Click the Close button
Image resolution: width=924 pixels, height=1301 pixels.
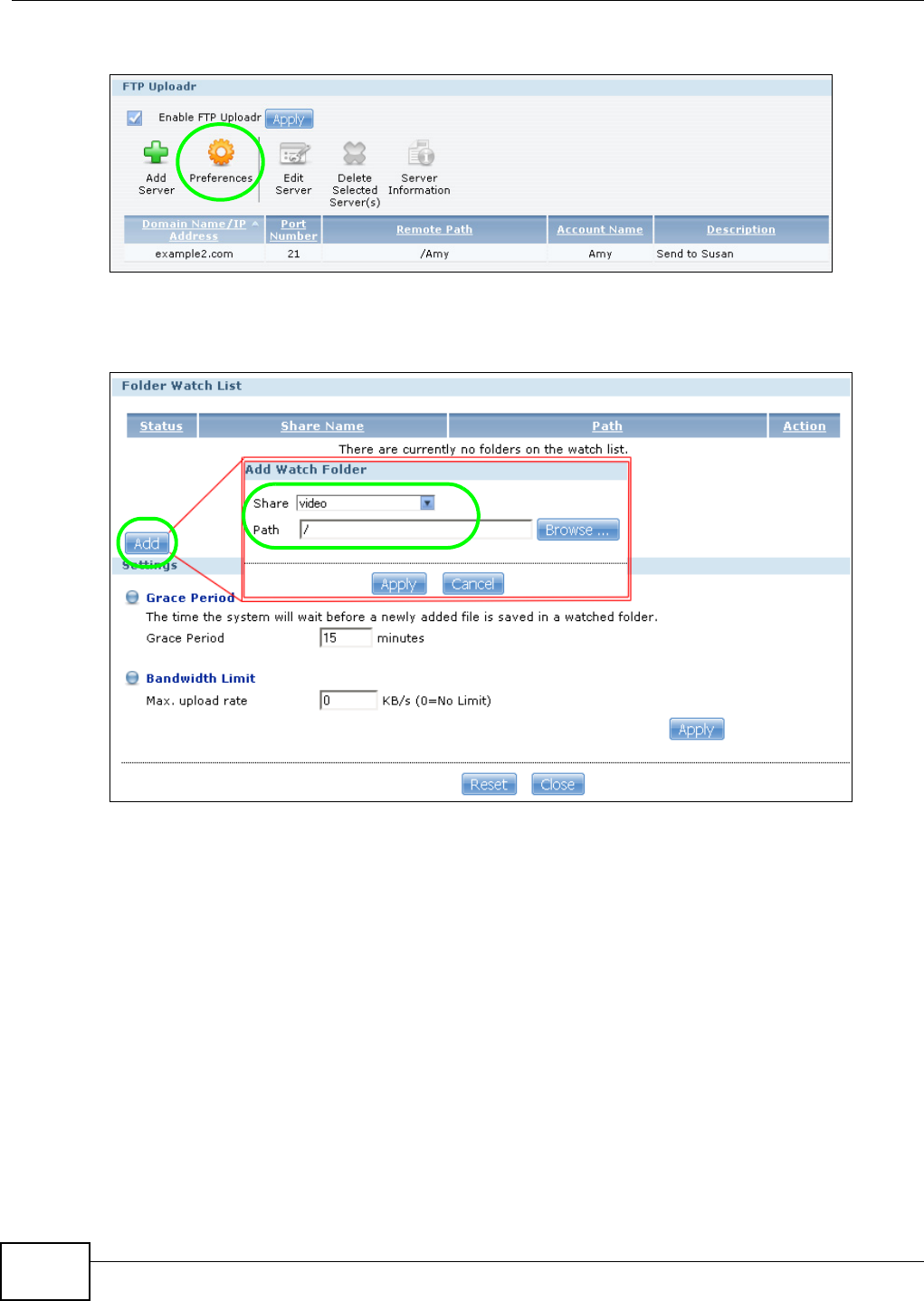click(x=557, y=784)
